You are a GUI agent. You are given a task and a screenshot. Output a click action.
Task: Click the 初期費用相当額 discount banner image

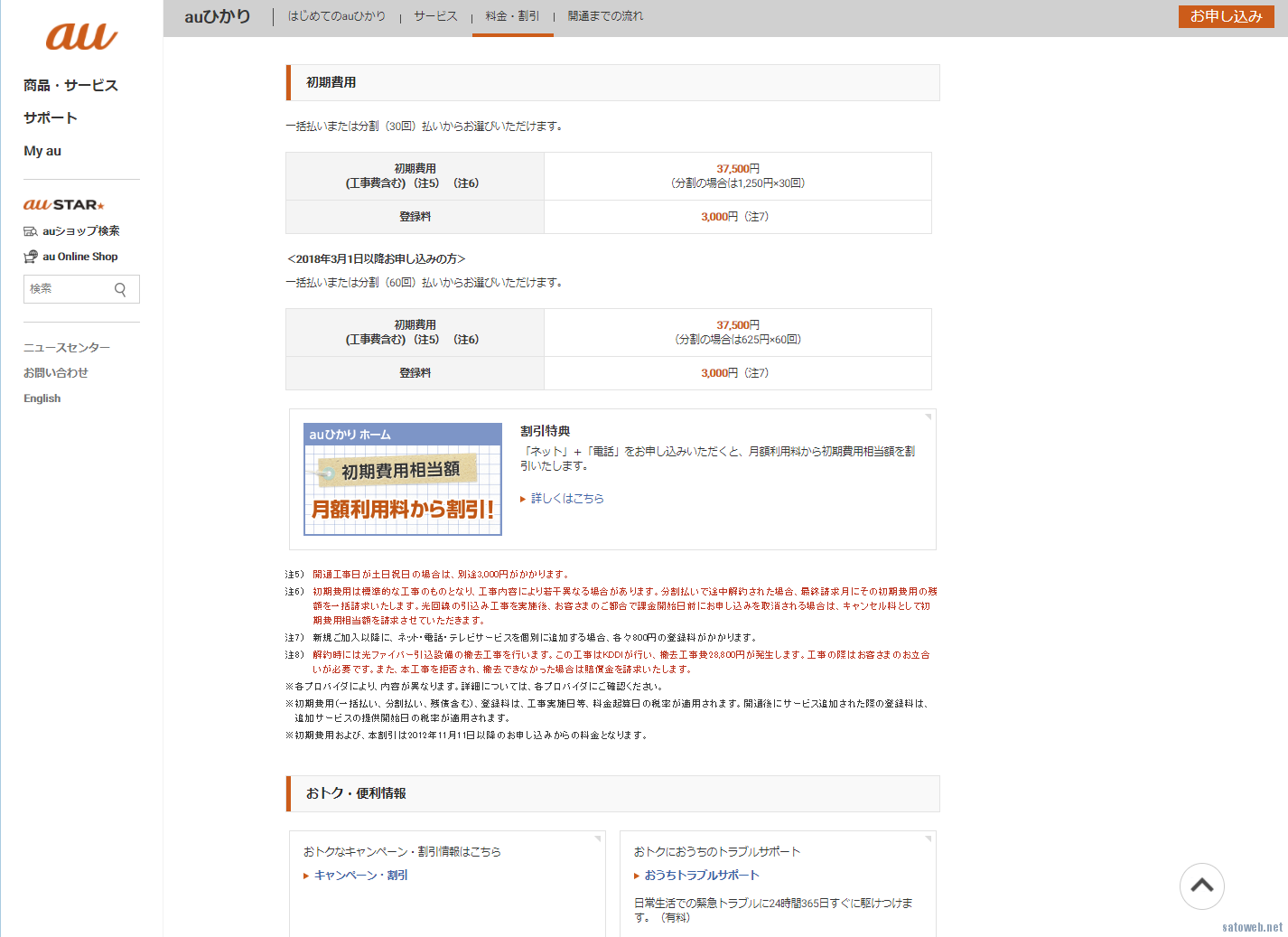pyautogui.click(x=403, y=479)
